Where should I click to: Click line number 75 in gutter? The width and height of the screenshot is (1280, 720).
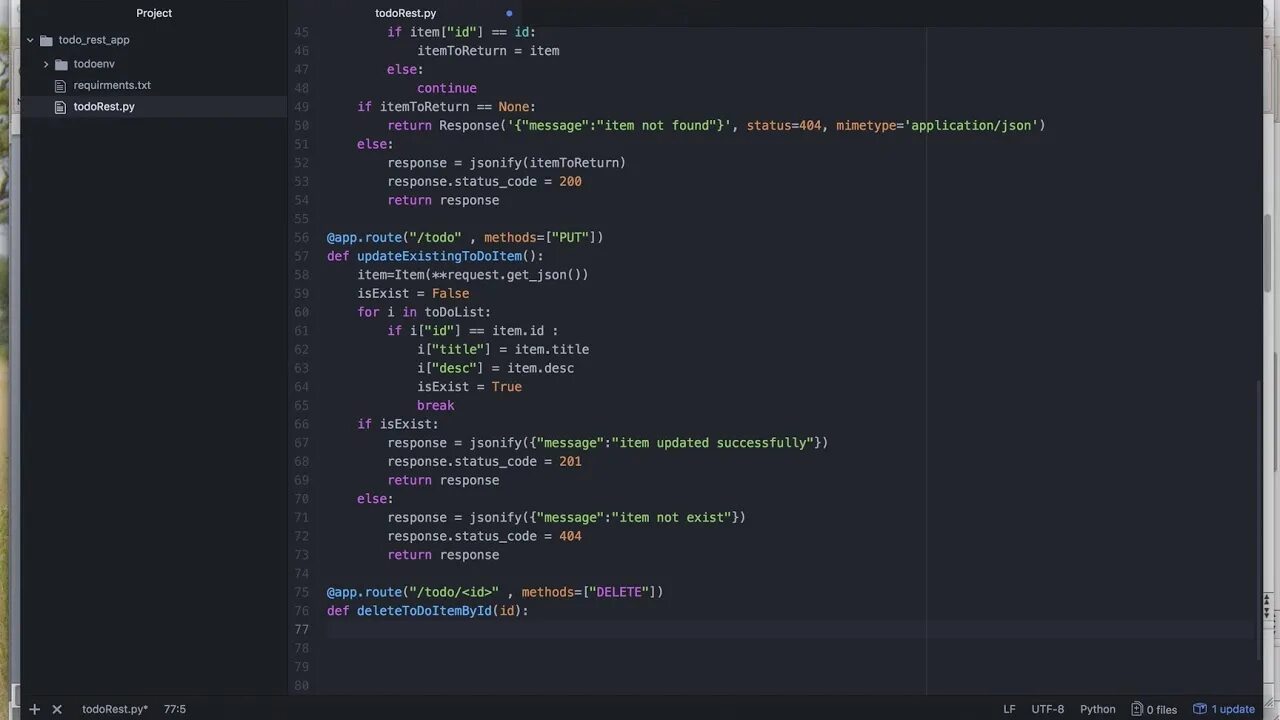(301, 592)
